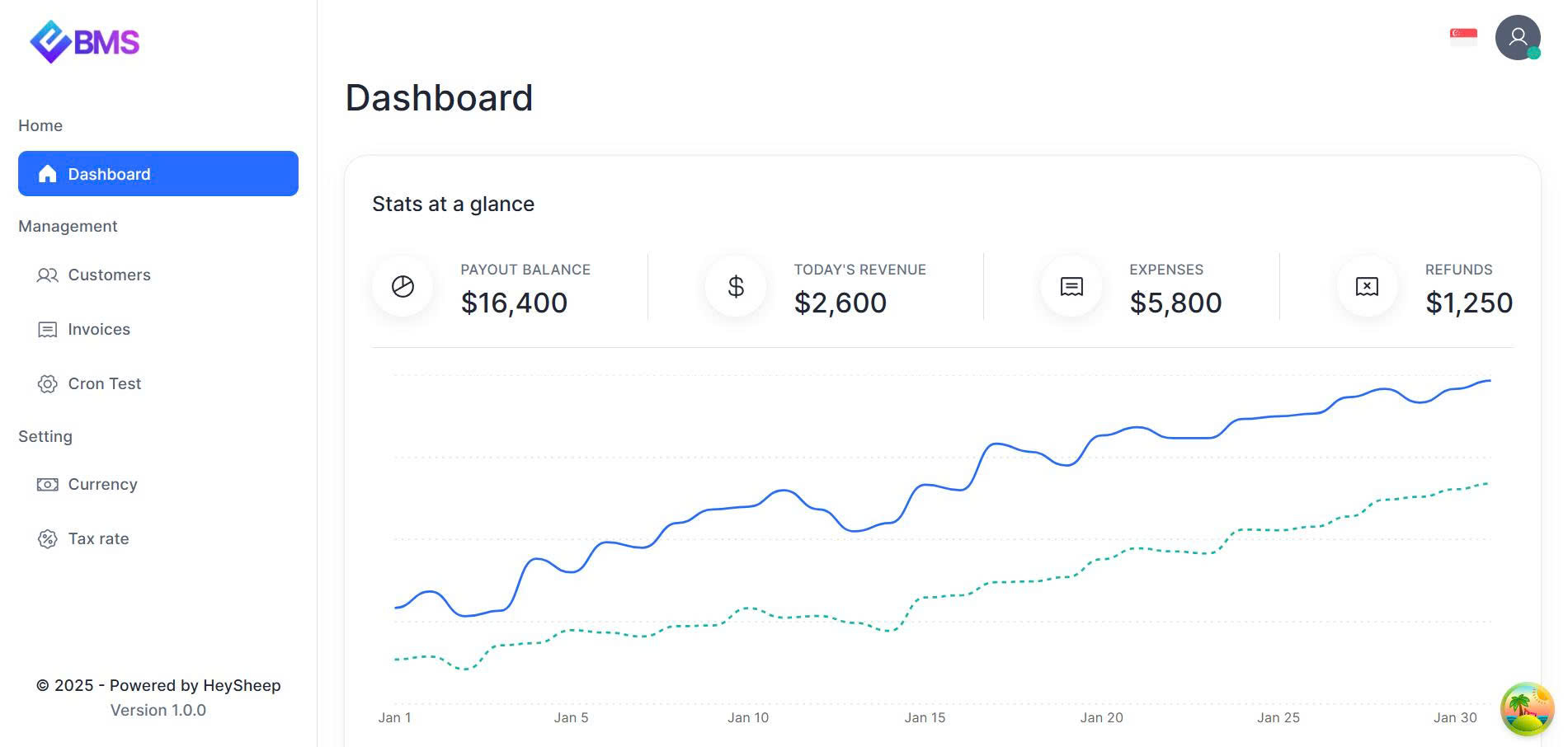This screenshot has height=747, width=1568.
Task: Click the Currency banknote icon
Action: 48,485
